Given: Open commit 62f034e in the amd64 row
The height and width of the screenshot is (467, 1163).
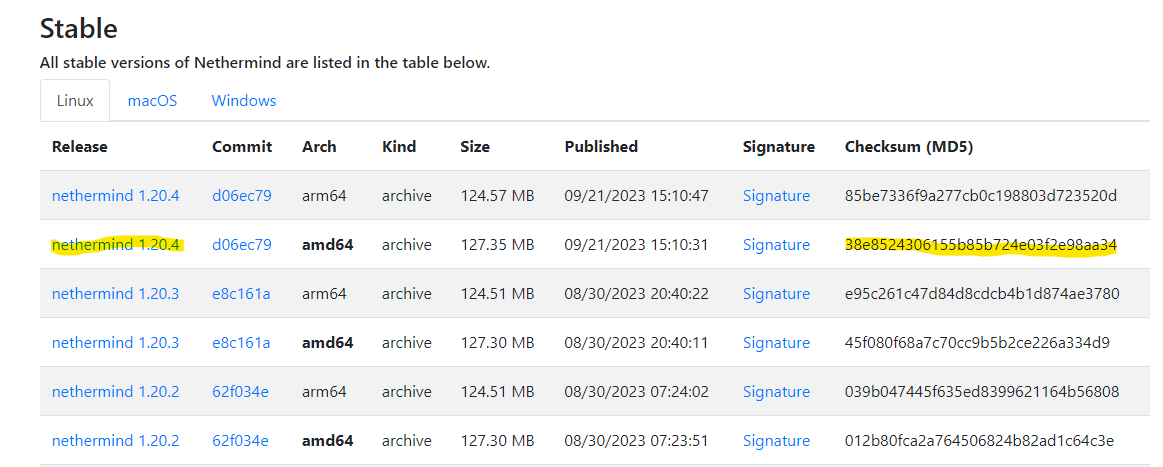Looking at the screenshot, I should click(240, 441).
